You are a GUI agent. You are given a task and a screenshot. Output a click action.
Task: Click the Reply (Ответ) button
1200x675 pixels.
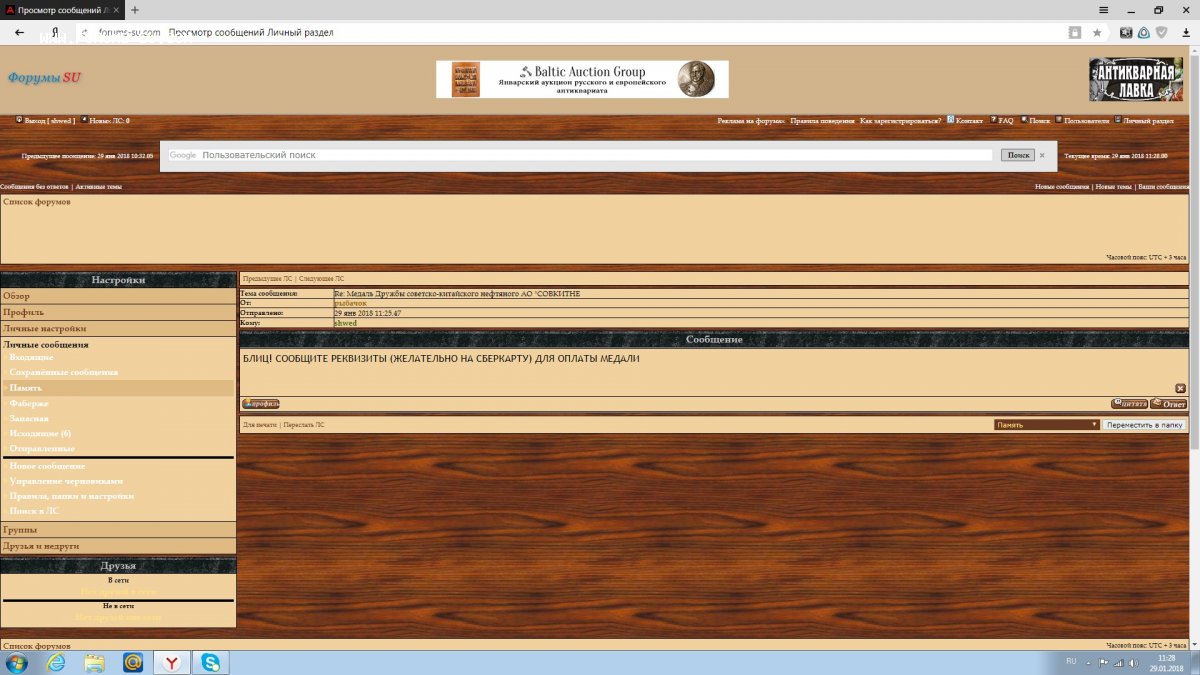tap(1169, 404)
